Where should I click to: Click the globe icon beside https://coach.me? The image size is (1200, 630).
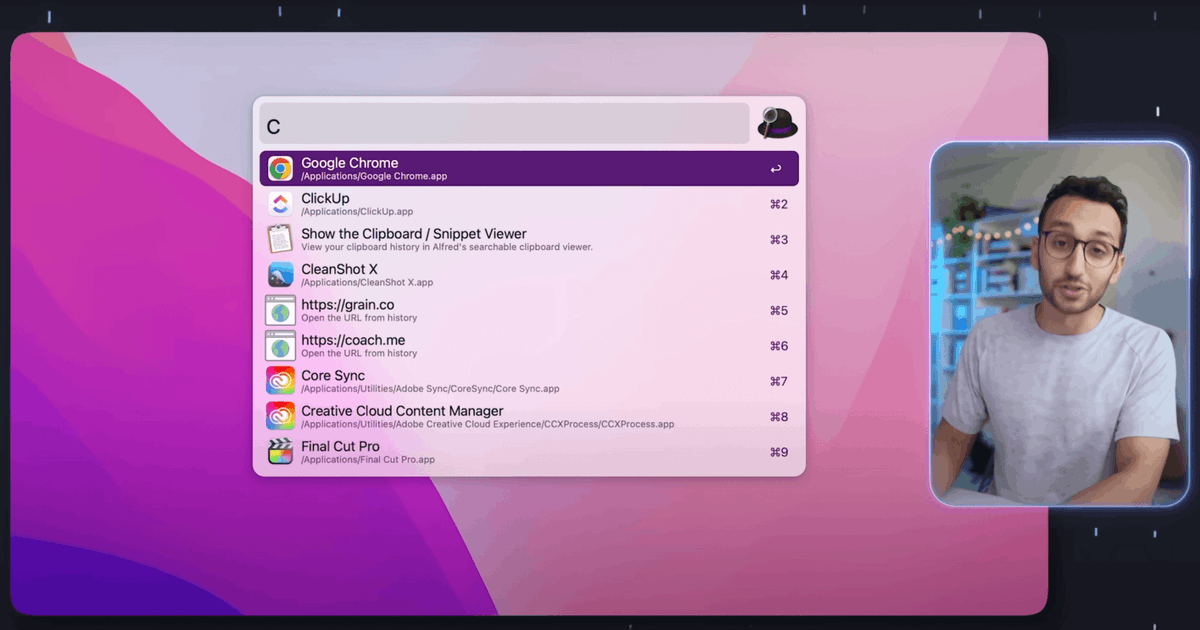(x=280, y=346)
